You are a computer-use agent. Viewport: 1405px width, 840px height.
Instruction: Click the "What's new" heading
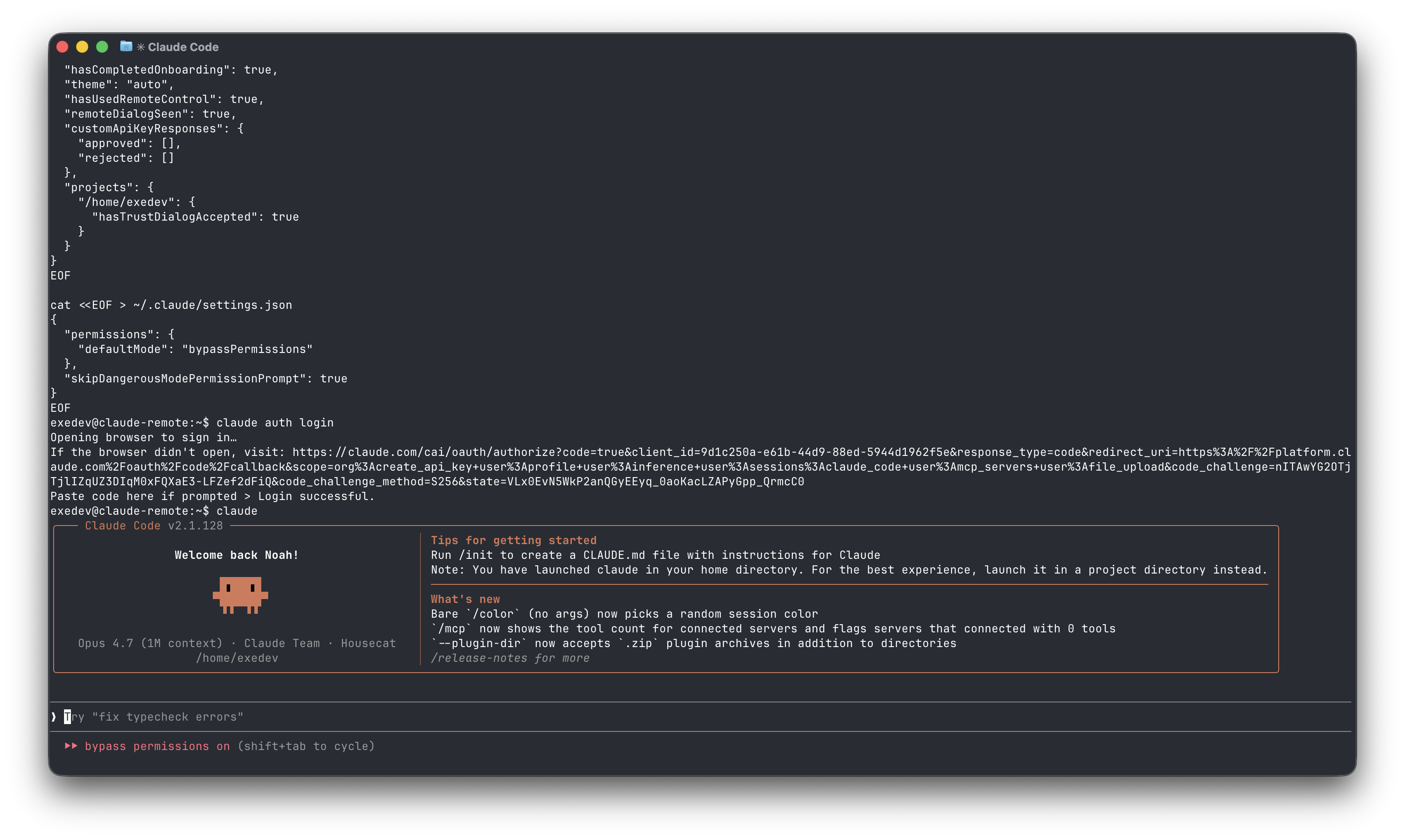pos(465,599)
